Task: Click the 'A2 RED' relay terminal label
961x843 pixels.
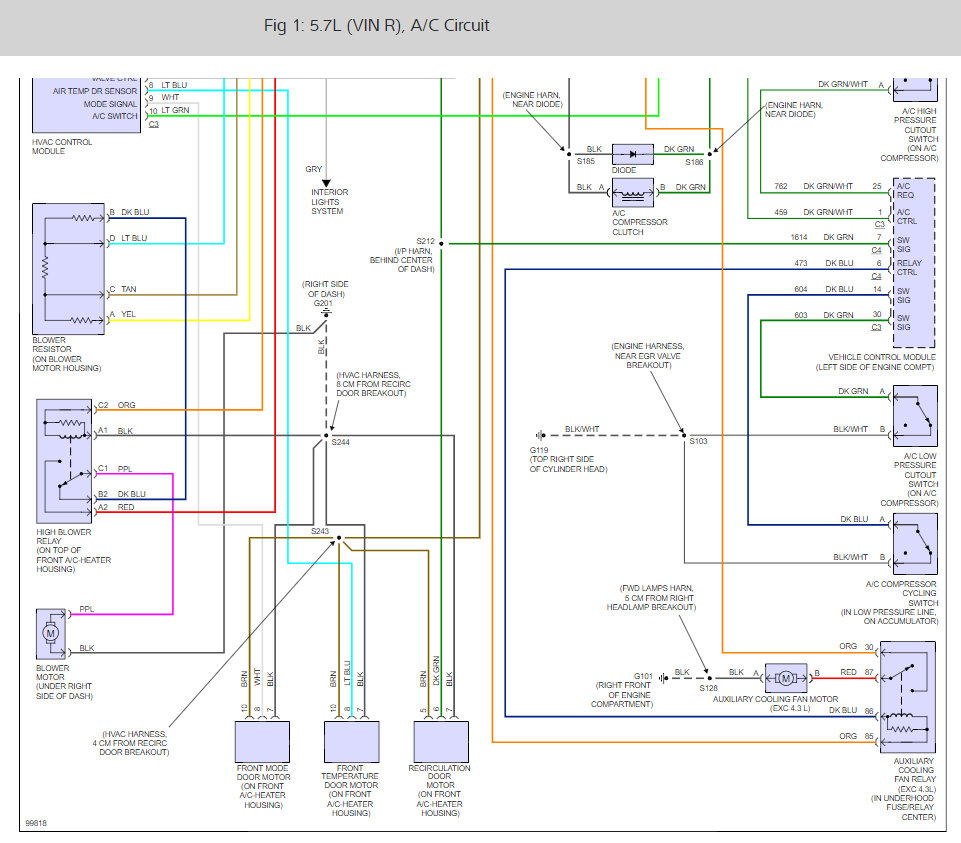Action: (x=116, y=507)
